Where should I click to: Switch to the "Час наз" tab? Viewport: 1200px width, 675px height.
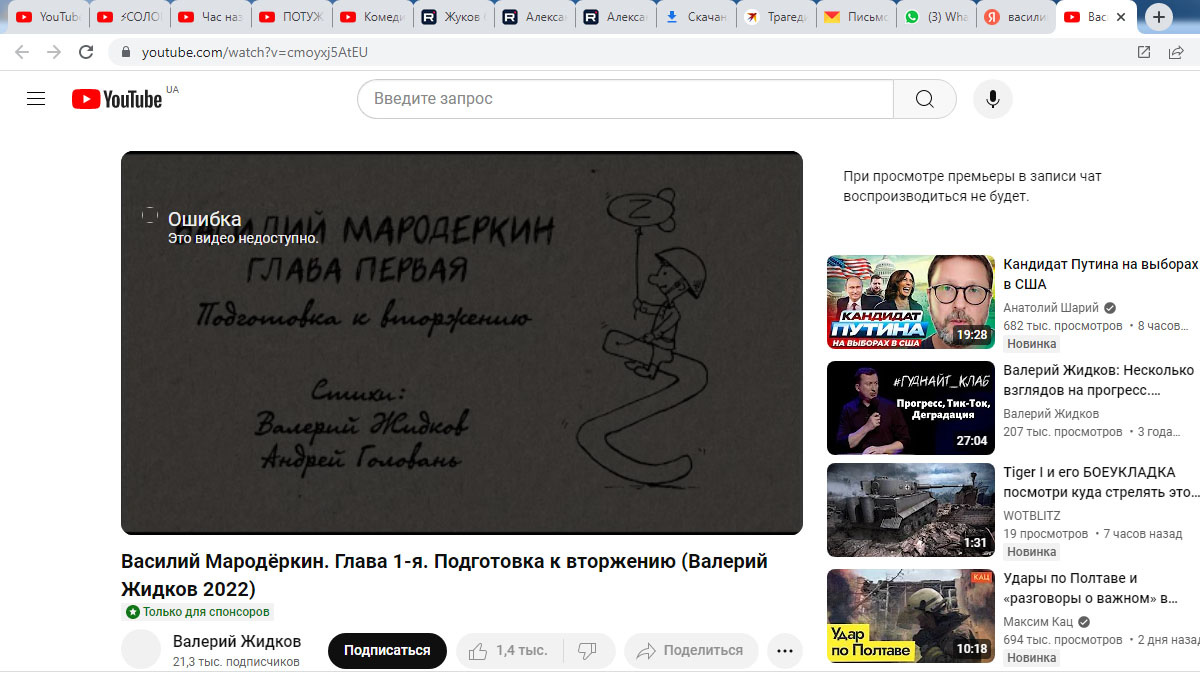click(210, 17)
